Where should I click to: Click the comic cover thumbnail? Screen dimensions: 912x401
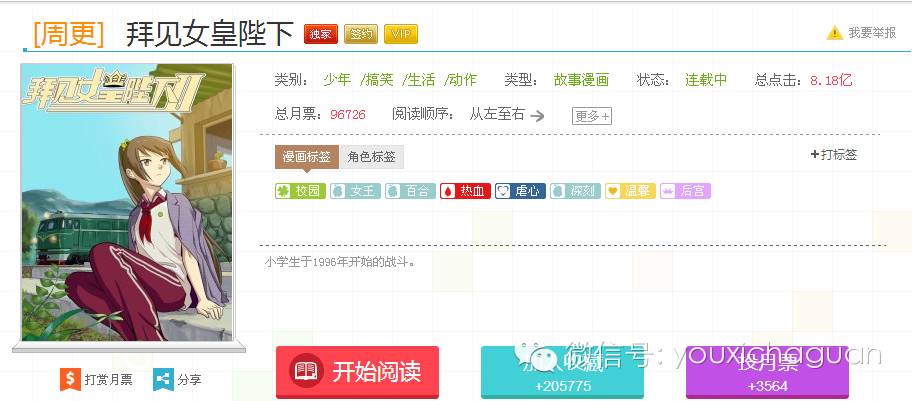127,202
